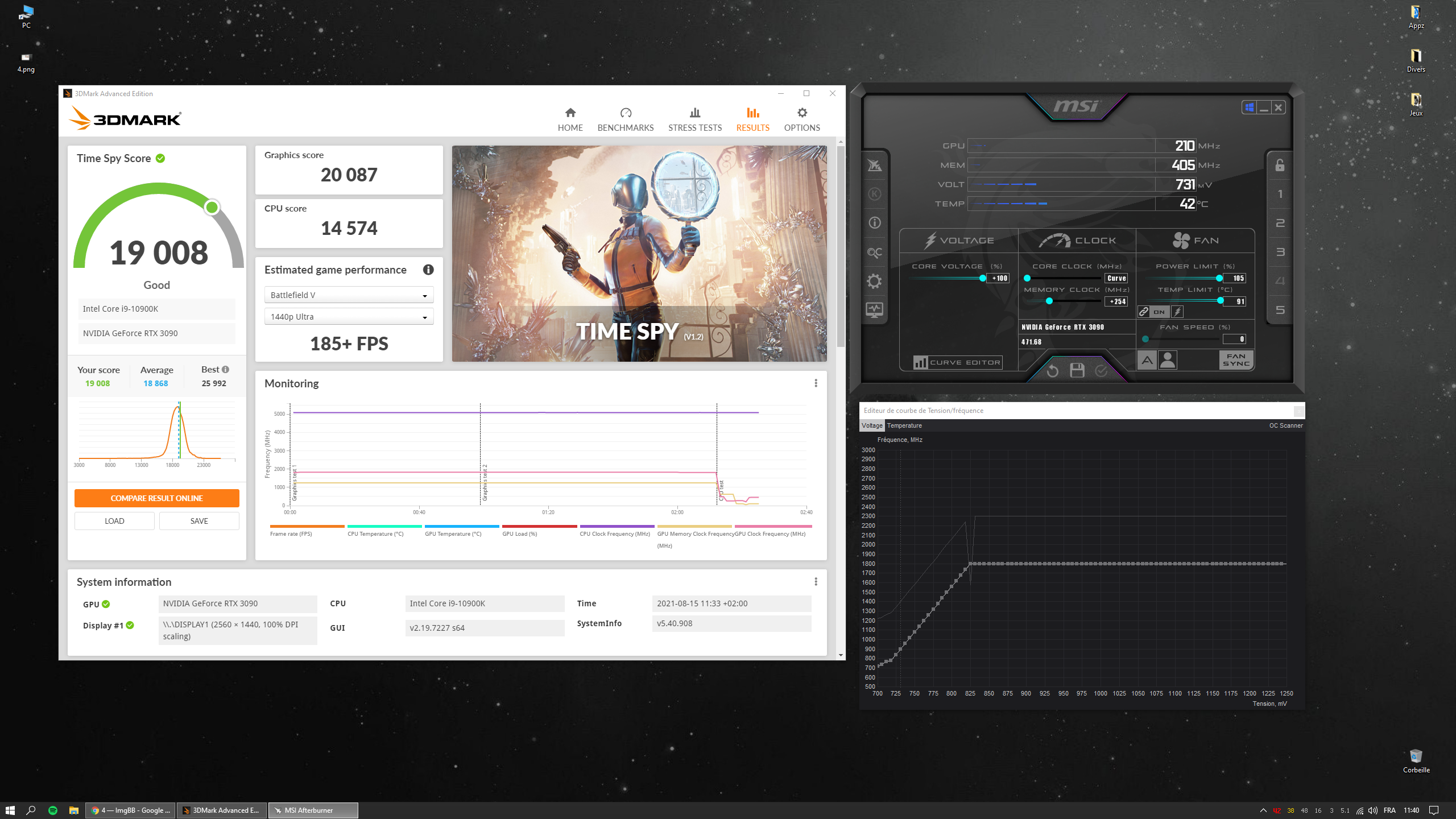Click the Temp Limit slider handle
This screenshot has height=819, width=1456.
[x=1220, y=301]
